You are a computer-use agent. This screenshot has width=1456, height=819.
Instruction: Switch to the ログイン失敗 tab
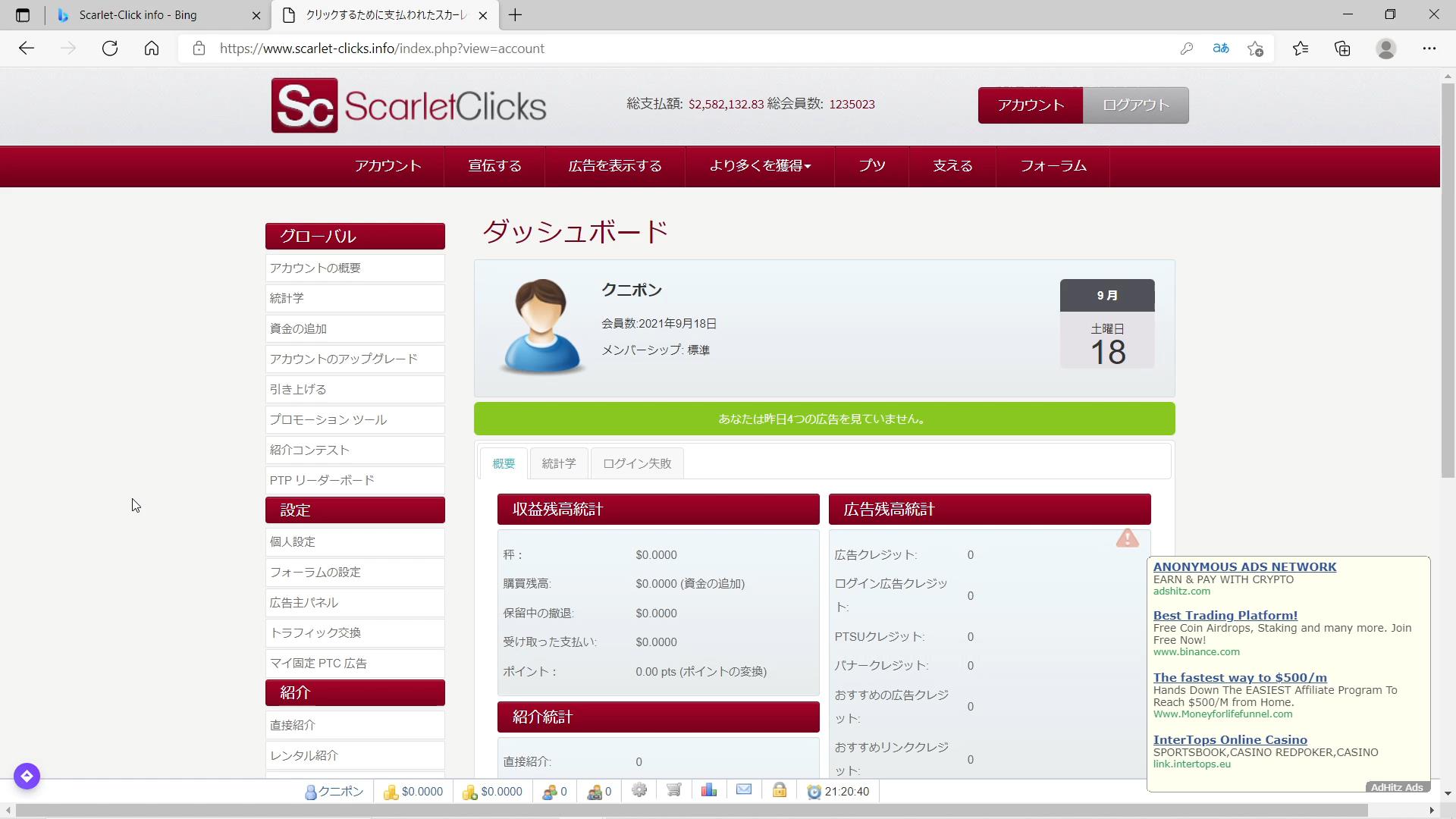point(637,463)
